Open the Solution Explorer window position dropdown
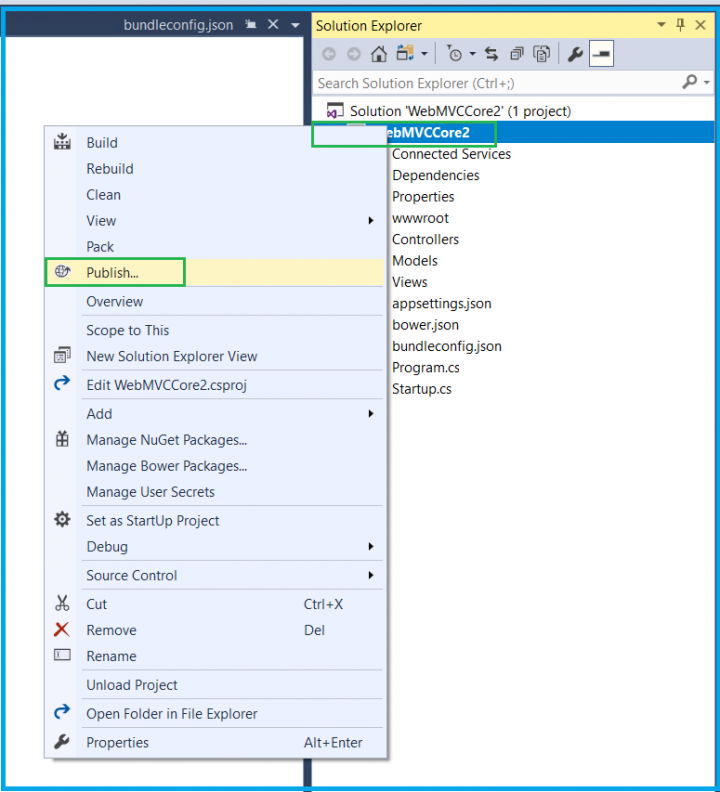 click(661, 25)
